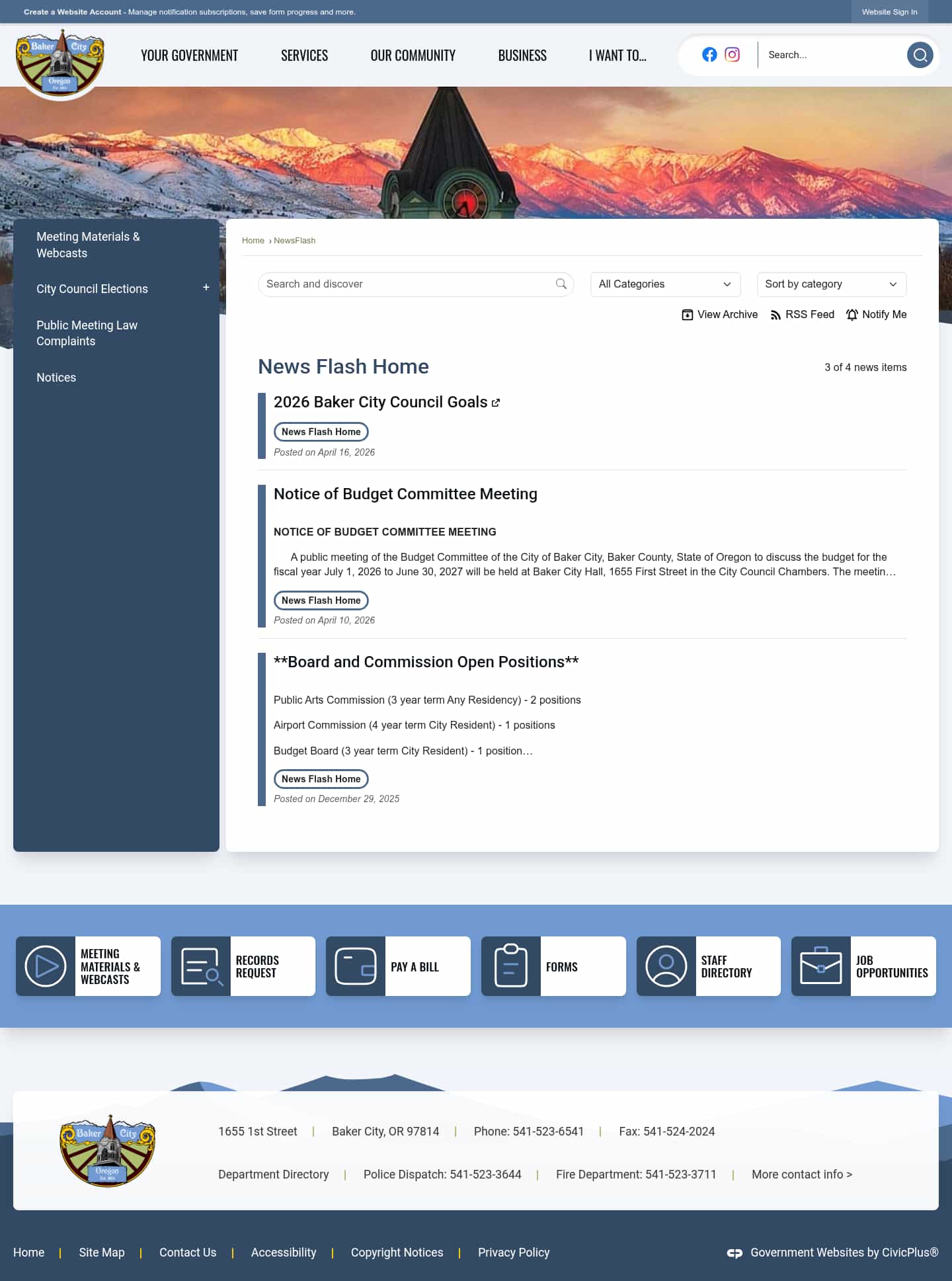Image resolution: width=952 pixels, height=1281 pixels.
Task: Open the I Want To... menu
Action: coord(617,56)
